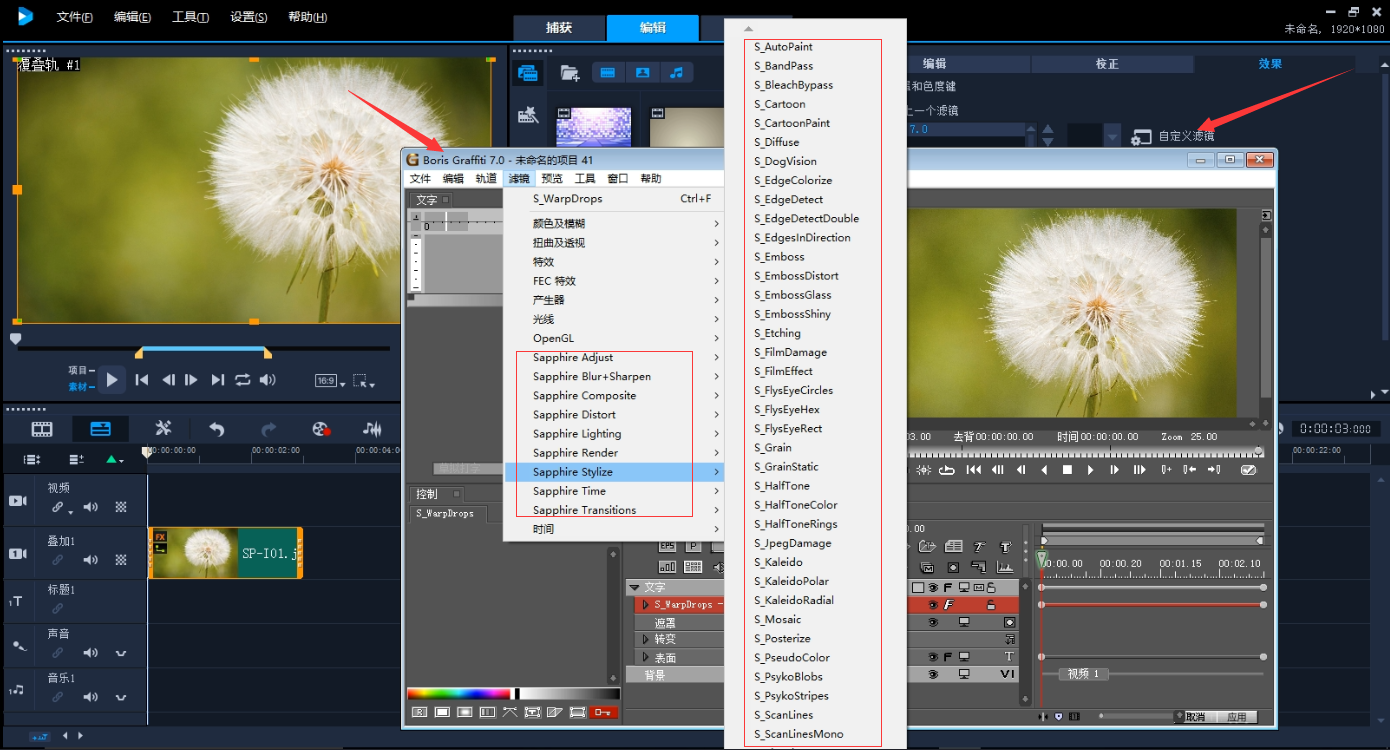The height and width of the screenshot is (750, 1390).
Task: Open the 16:9 aspect ratio dropdown
Action: click(x=330, y=381)
